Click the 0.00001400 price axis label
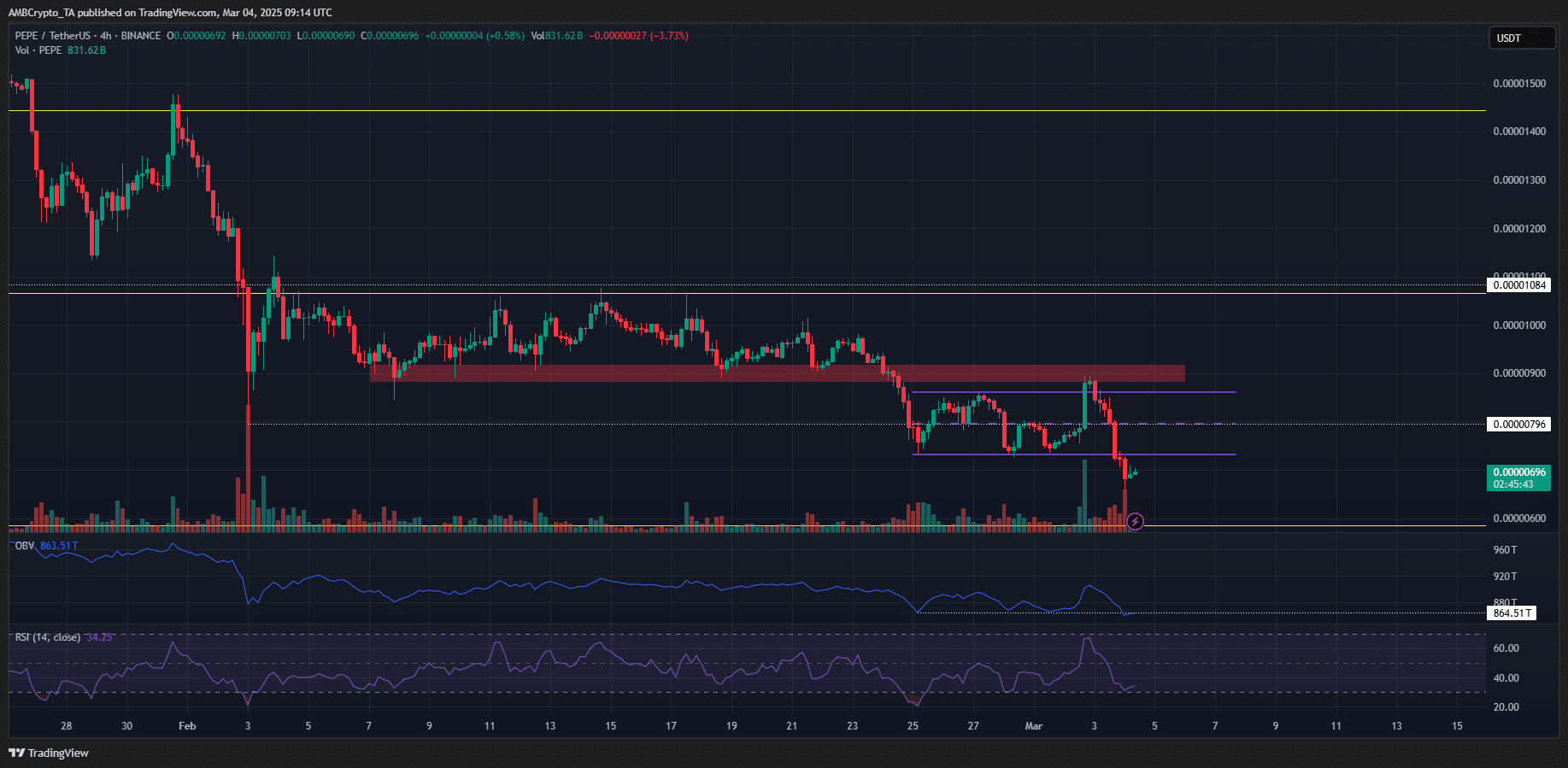The height and width of the screenshot is (768, 1568). point(1519,132)
